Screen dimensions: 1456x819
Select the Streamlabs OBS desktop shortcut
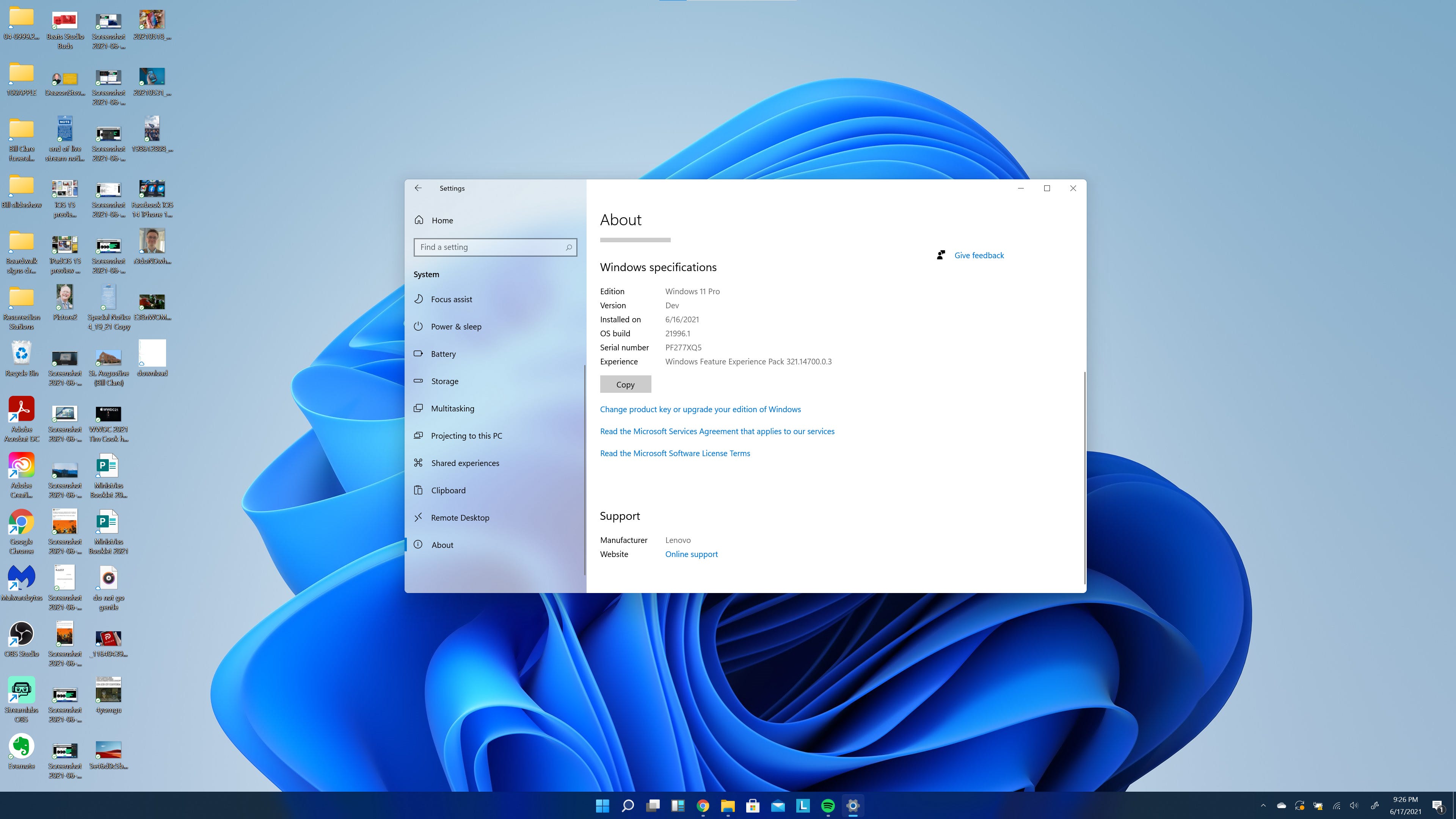[22, 700]
